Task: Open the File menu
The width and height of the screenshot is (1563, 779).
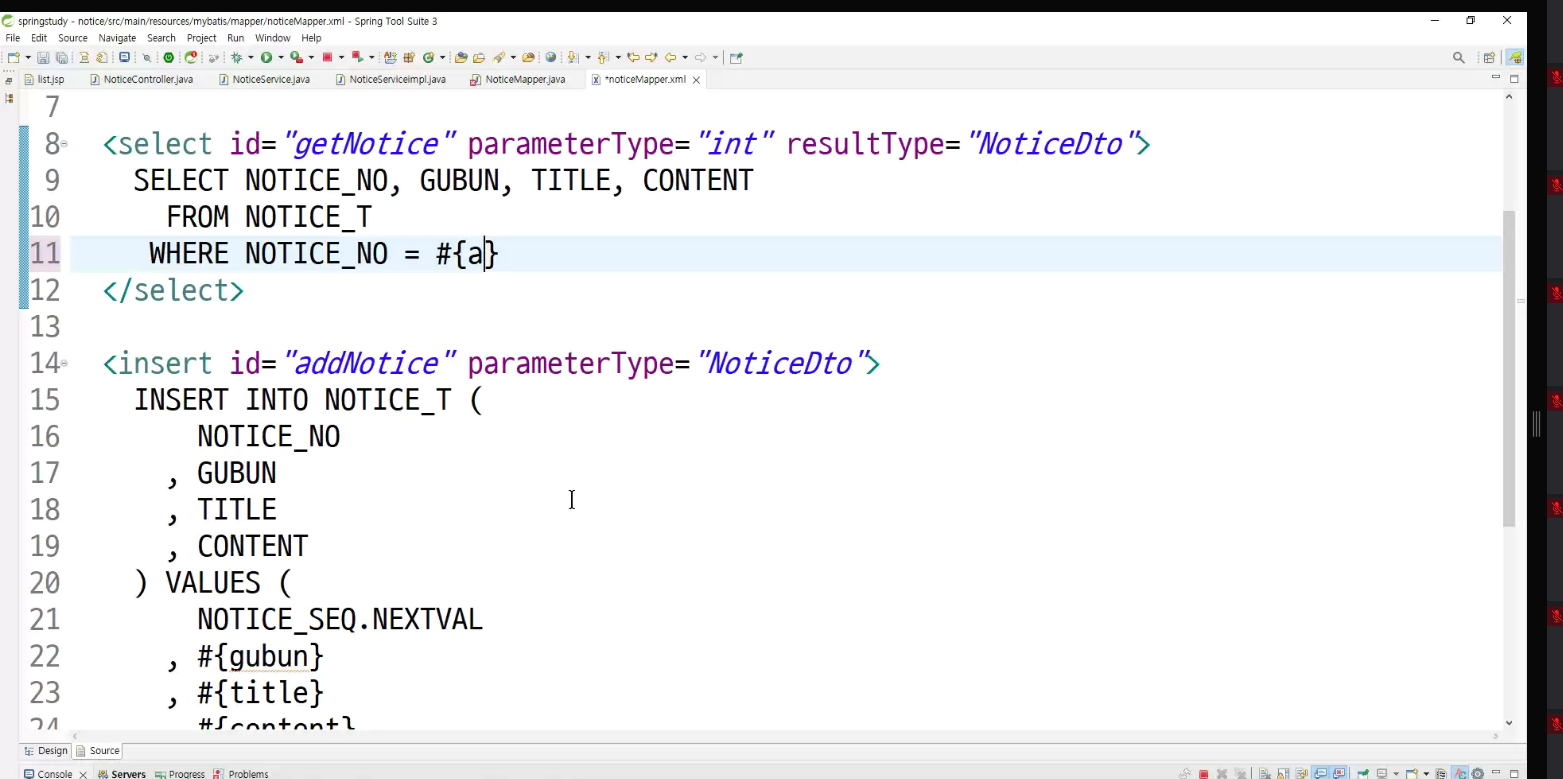Action: tap(13, 38)
